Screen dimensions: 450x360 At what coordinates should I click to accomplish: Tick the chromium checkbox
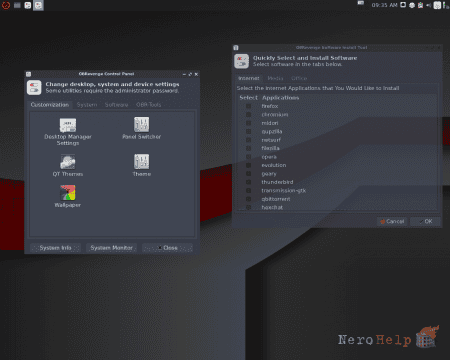tap(248, 114)
